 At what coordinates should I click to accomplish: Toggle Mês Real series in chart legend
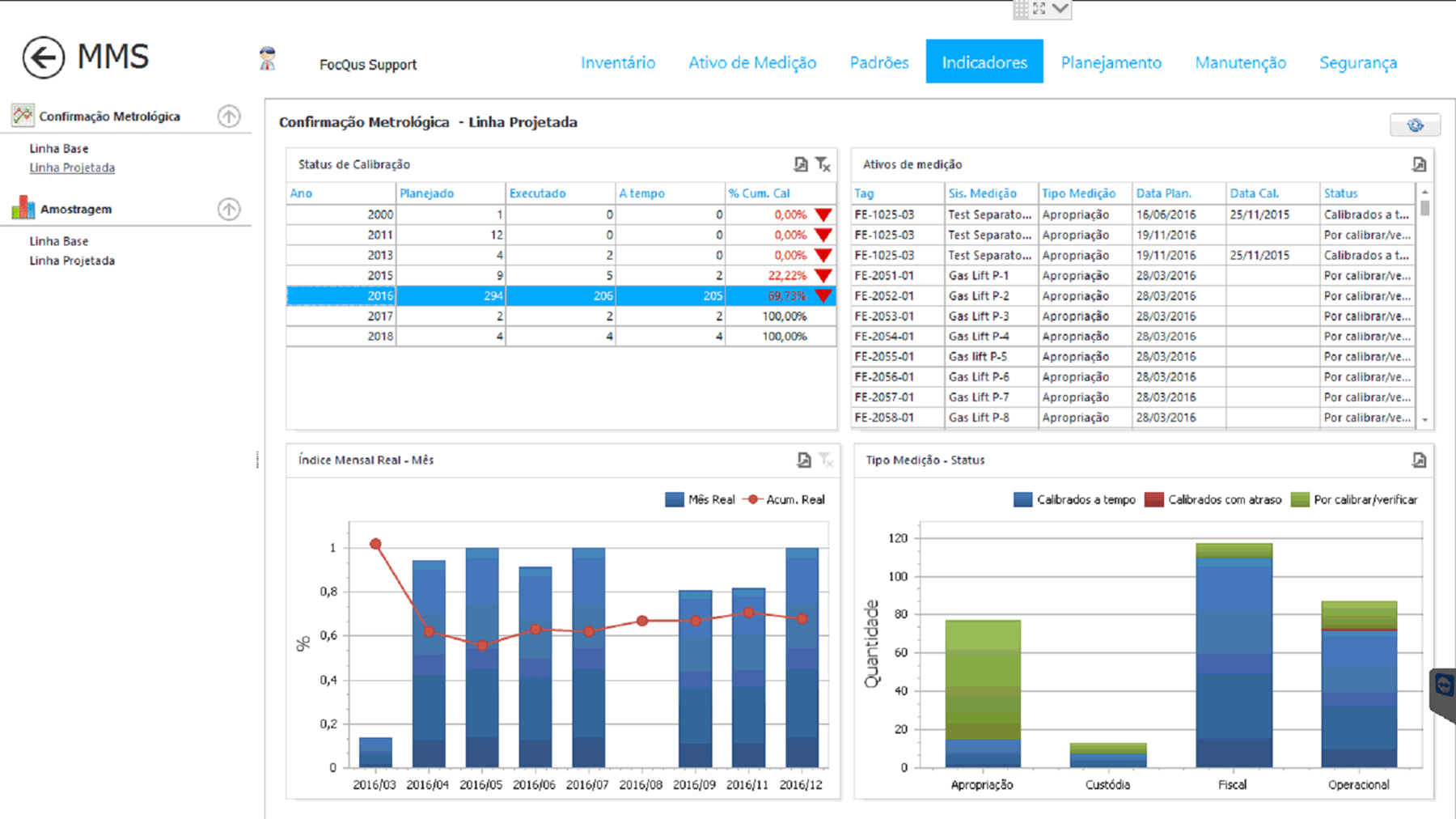[675, 499]
